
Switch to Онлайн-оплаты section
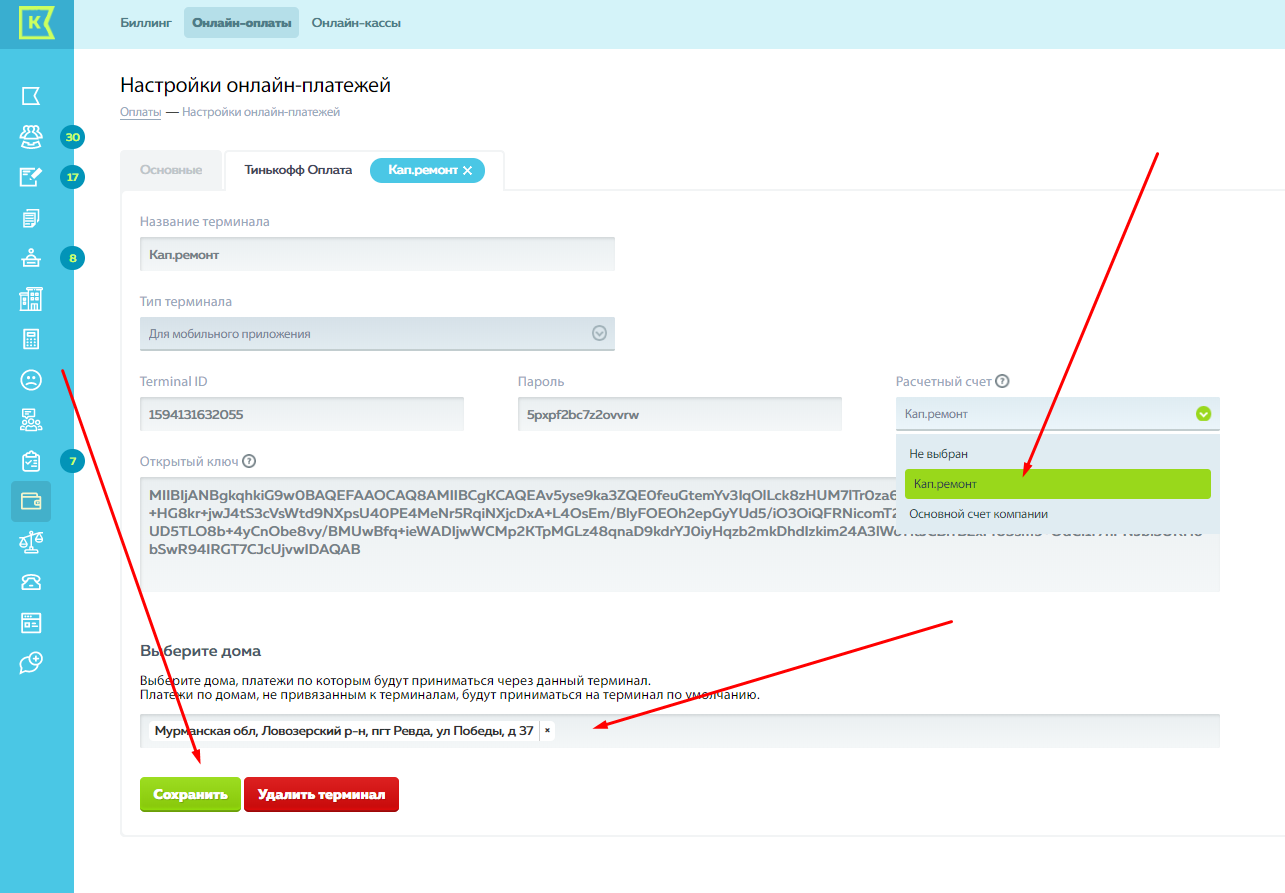click(x=241, y=22)
